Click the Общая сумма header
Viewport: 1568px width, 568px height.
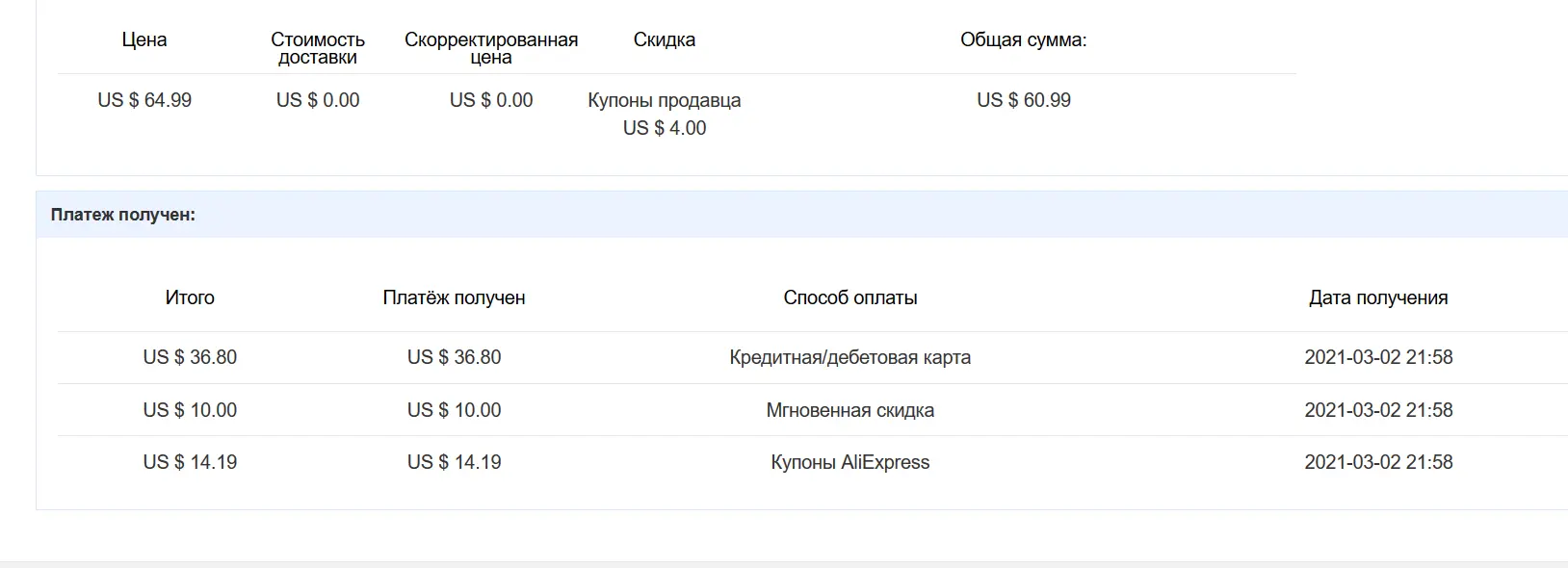point(1024,39)
